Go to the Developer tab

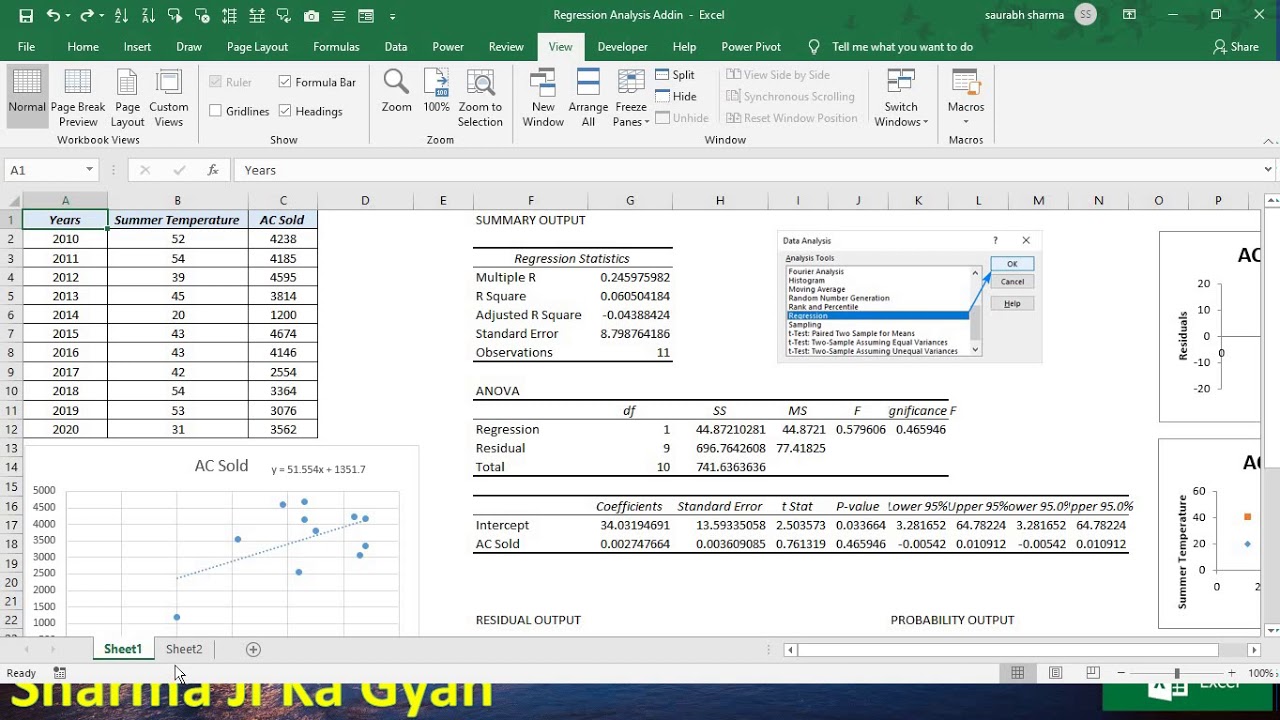pos(623,47)
